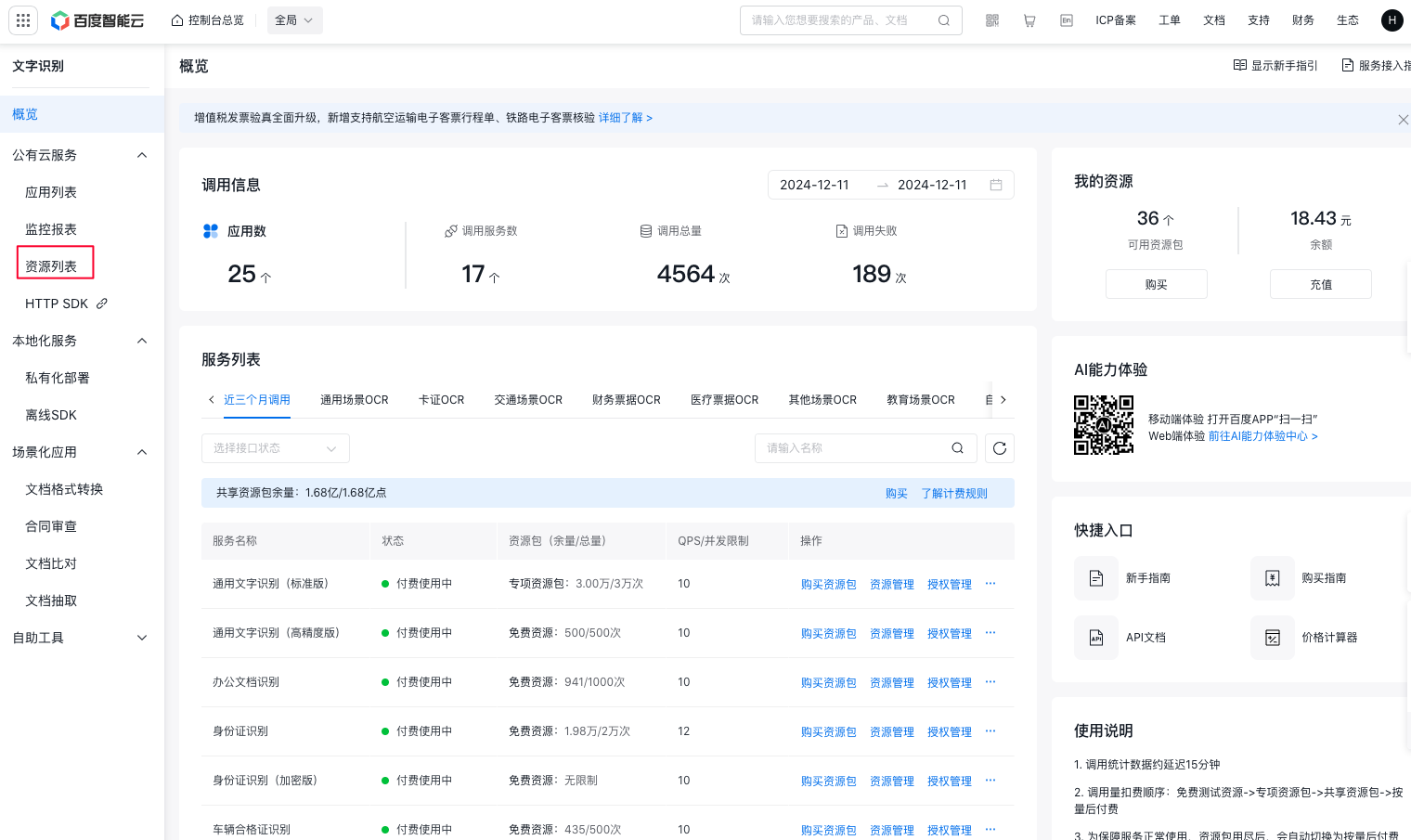
Task: Click 资源管理 for 身份证识别（加密版）
Action: [892, 781]
